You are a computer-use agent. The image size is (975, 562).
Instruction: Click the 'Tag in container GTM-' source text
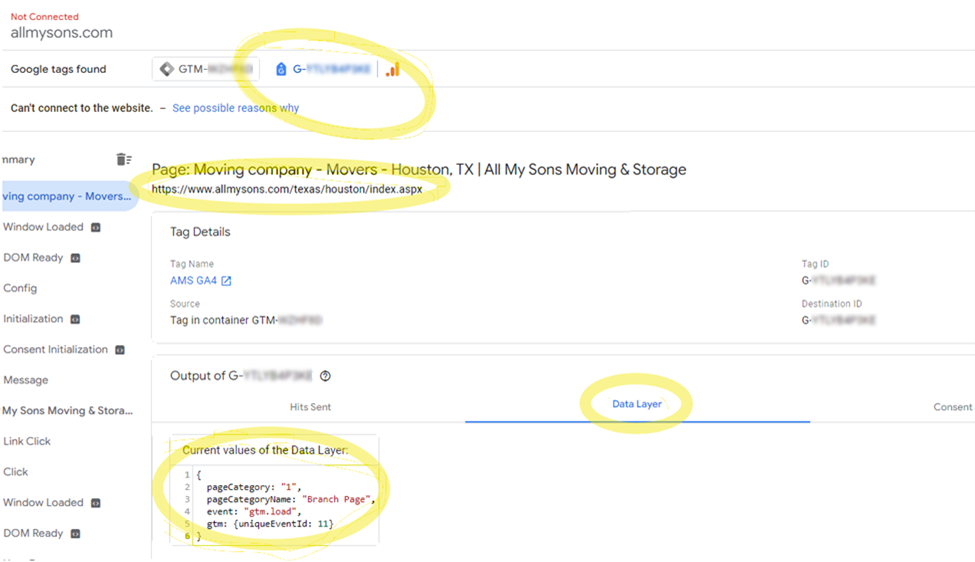tap(246, 320)
